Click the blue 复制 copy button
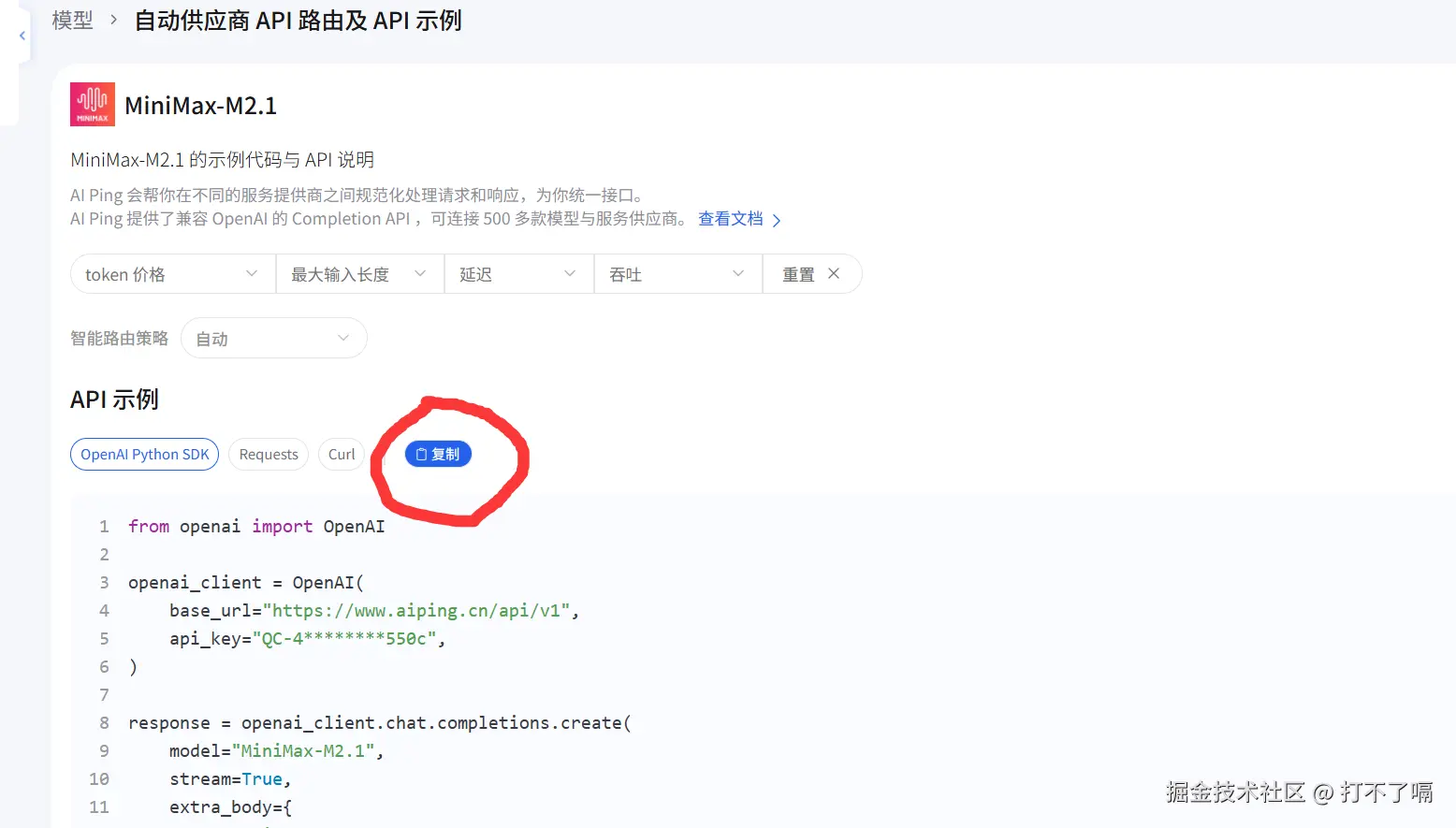The width and height of the screenshot is (1456, 828). click(438, 454)
